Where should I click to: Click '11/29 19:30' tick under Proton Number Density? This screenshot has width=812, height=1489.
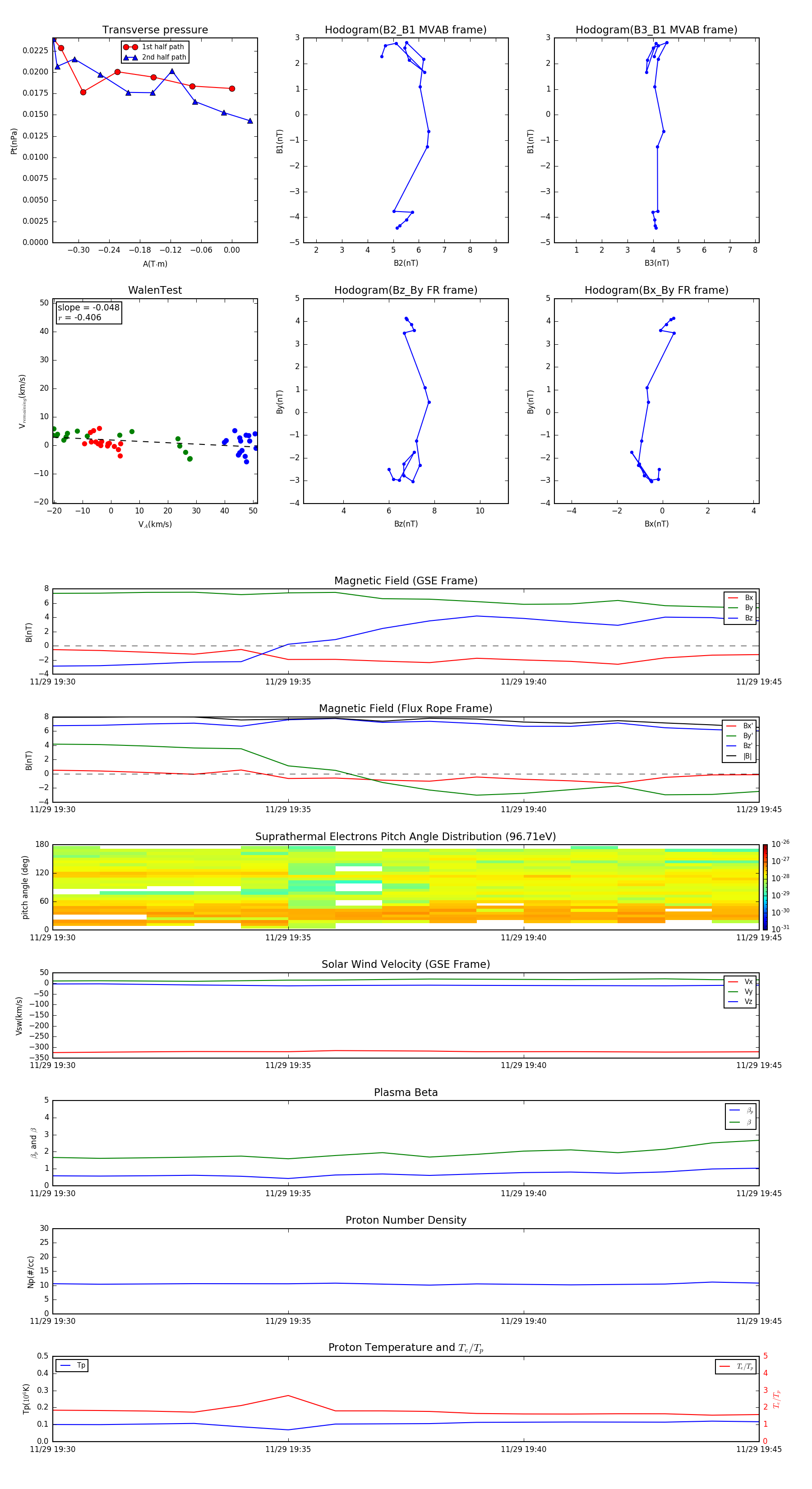coord(53,1321)
